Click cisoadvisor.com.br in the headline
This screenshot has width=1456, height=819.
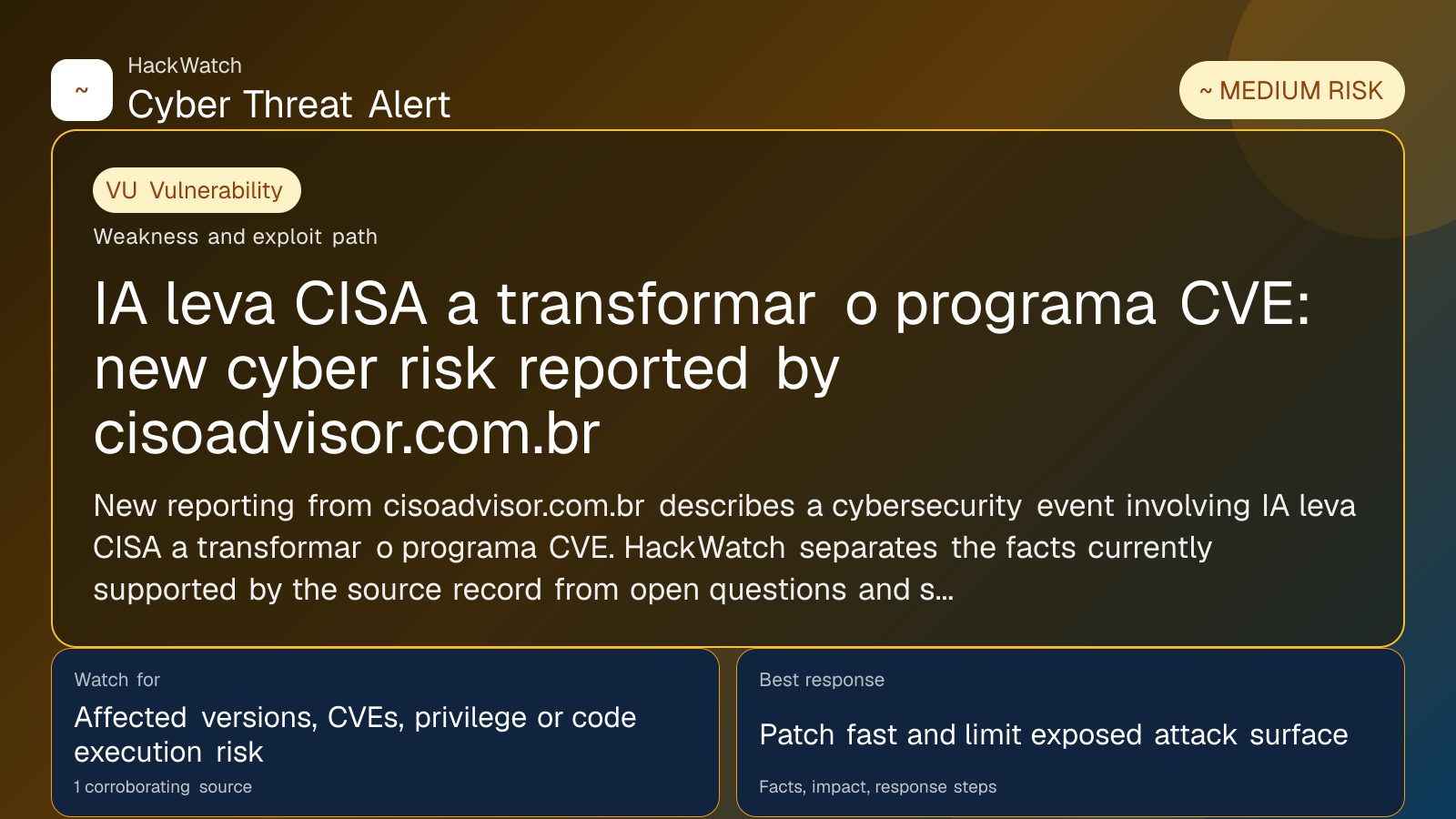pos(347,433)
